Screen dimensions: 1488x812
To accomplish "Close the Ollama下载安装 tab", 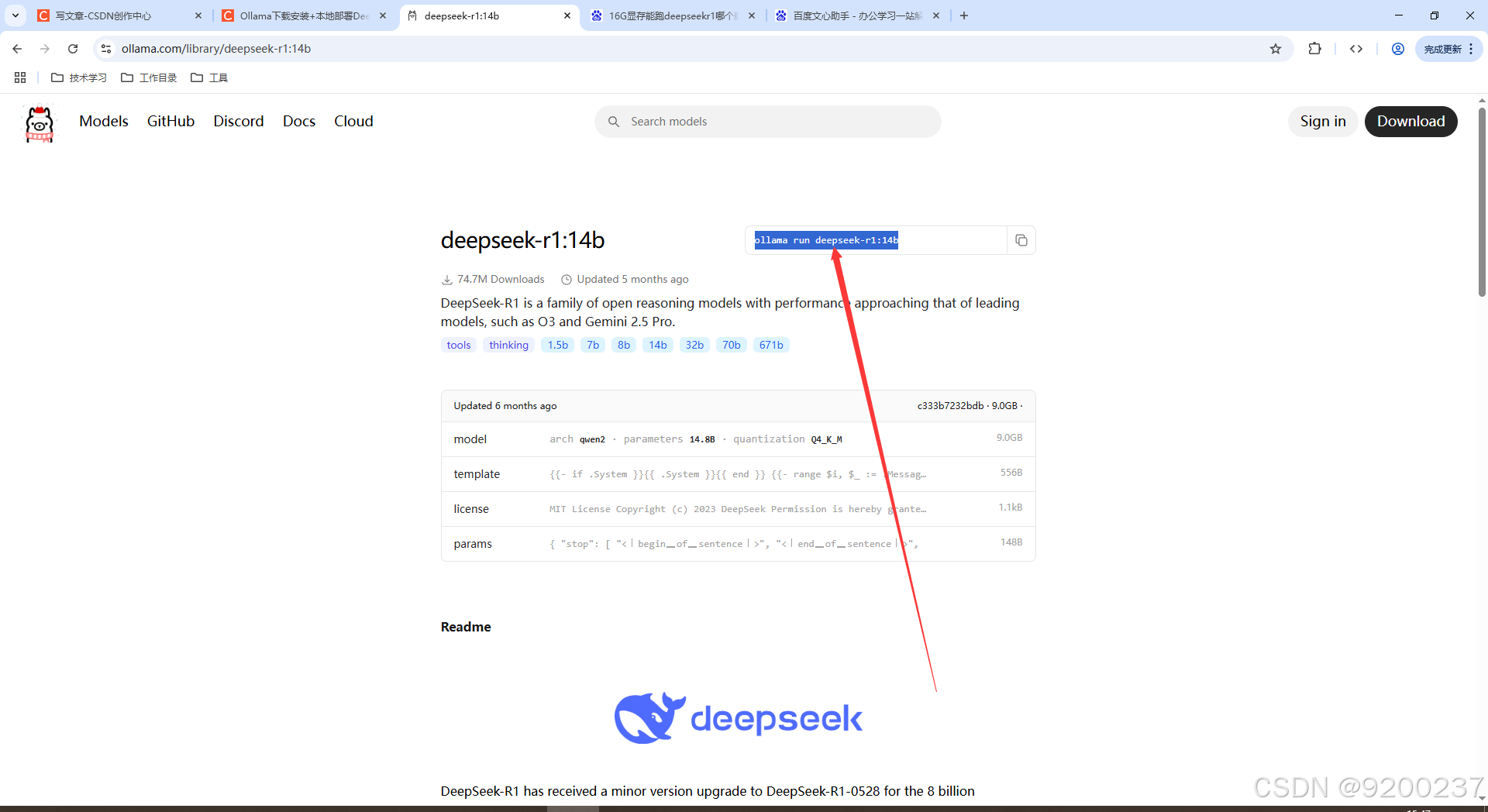I will (x=383, y=15).
